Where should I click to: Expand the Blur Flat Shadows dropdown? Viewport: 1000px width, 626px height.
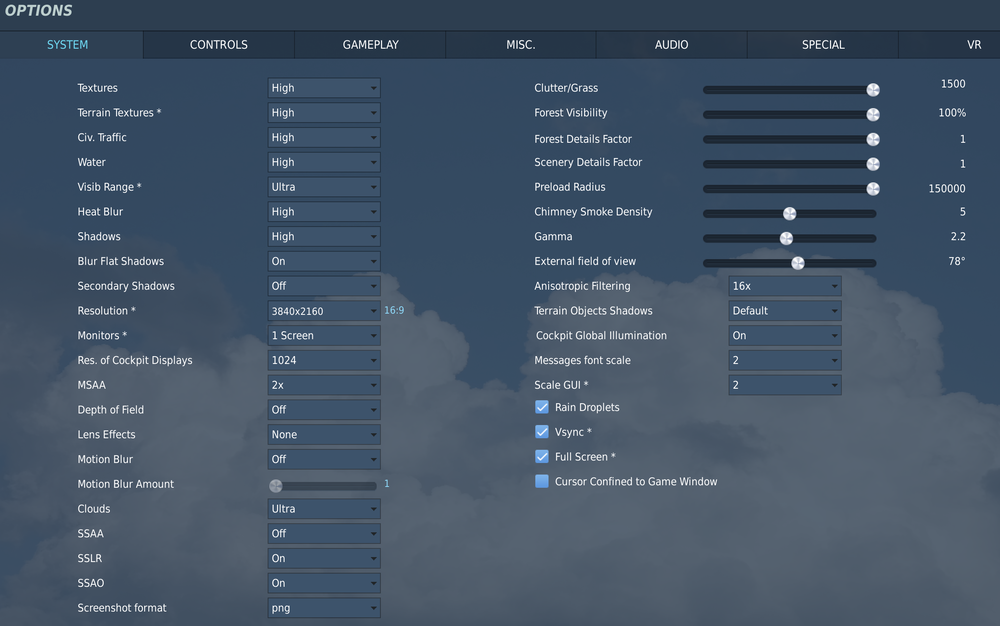coord(324,261)
